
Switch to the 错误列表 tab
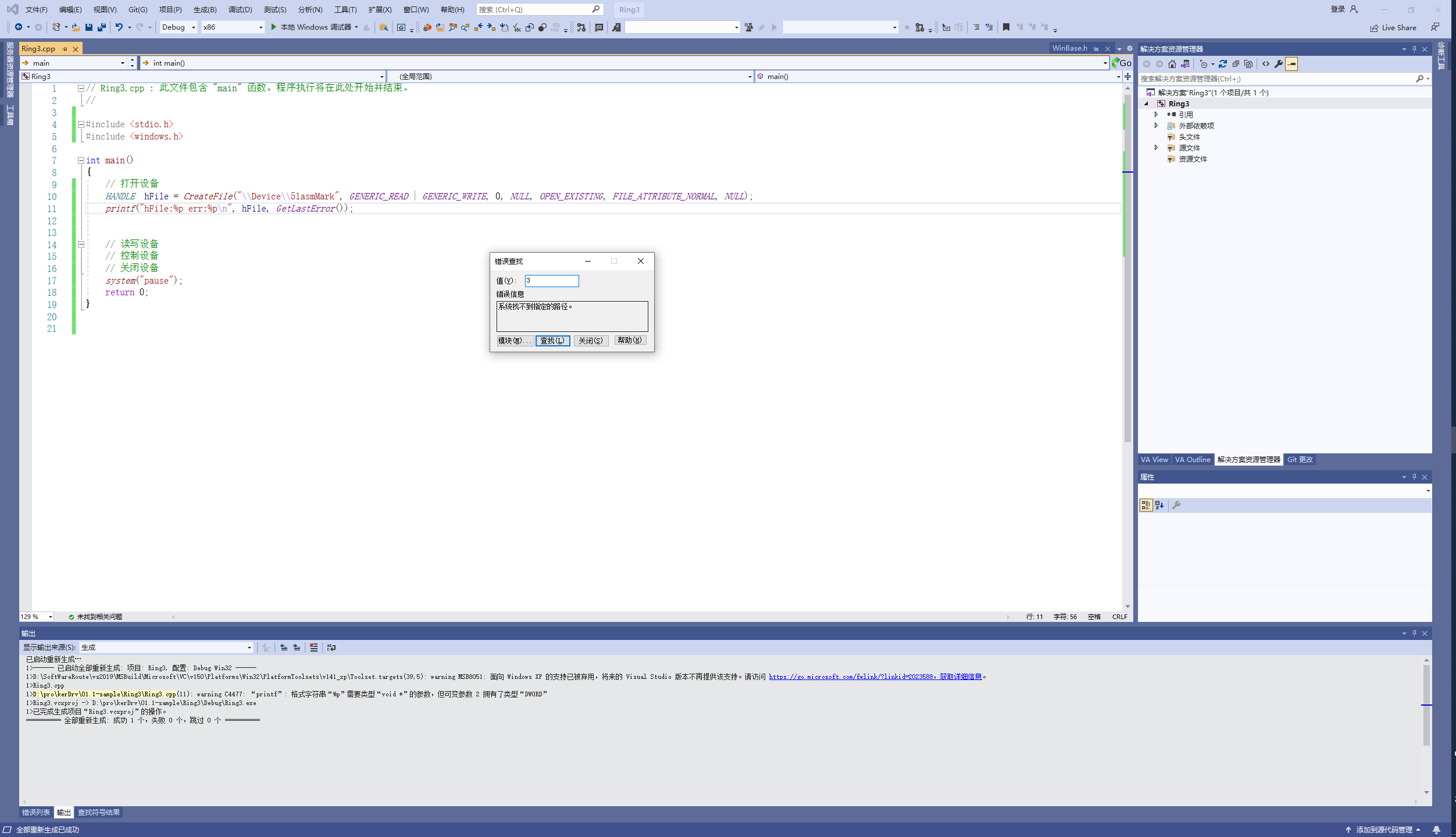click(x=36, y=813)
